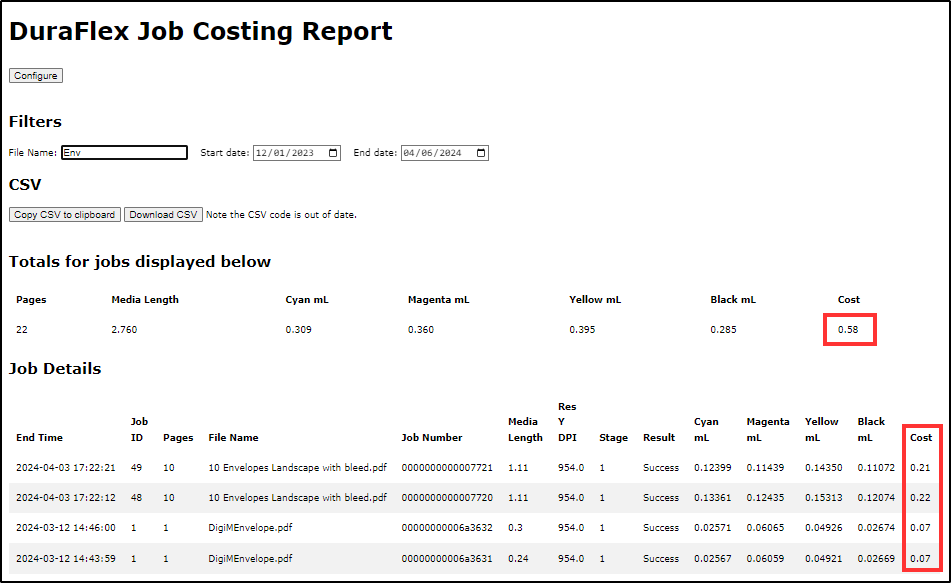Select media length 0.3 cell
Image resolution: width=951 pixels, height=583 pixels.
coord(515,528)
